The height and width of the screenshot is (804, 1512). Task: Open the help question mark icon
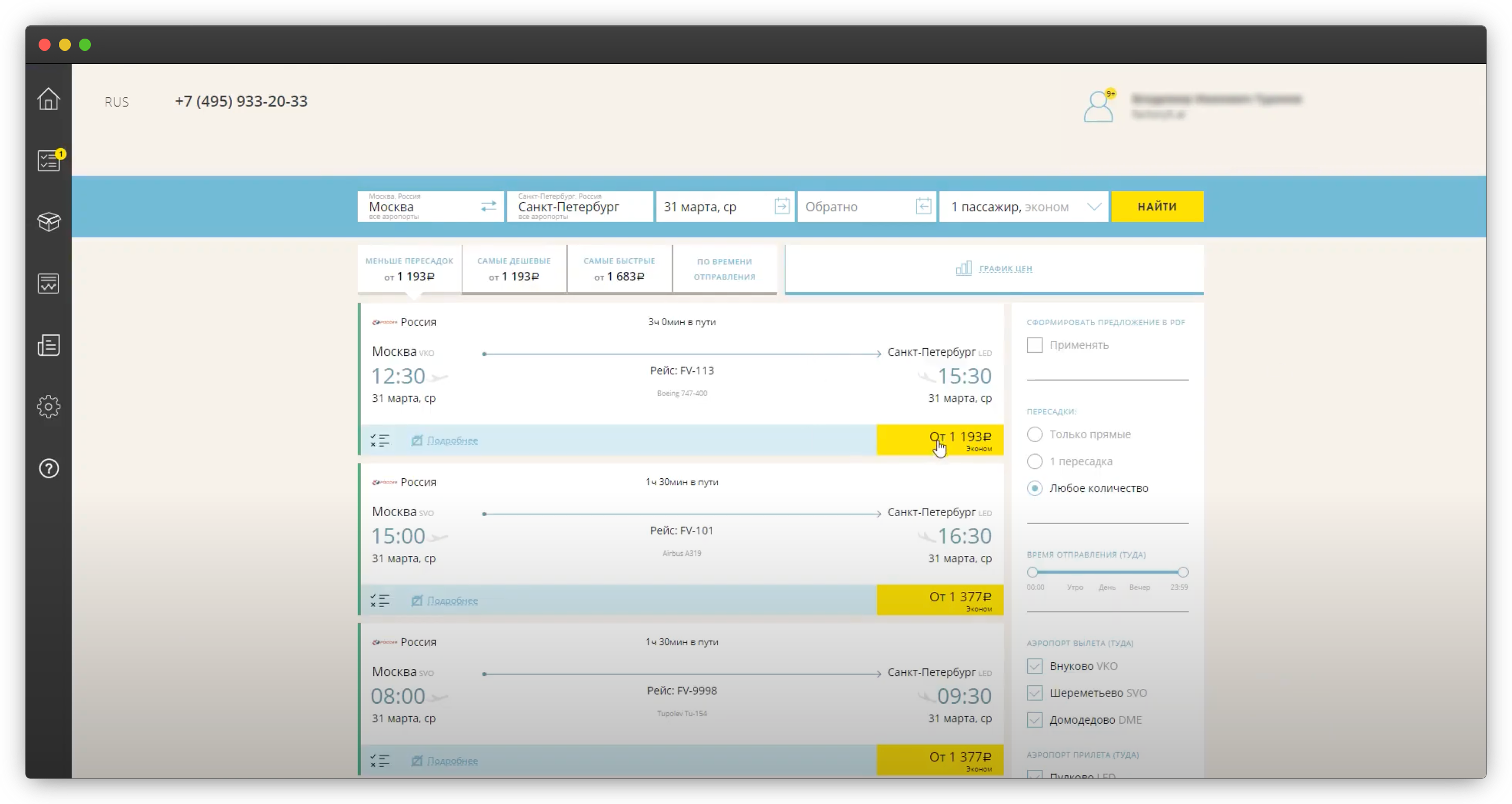tap(49, 468)
